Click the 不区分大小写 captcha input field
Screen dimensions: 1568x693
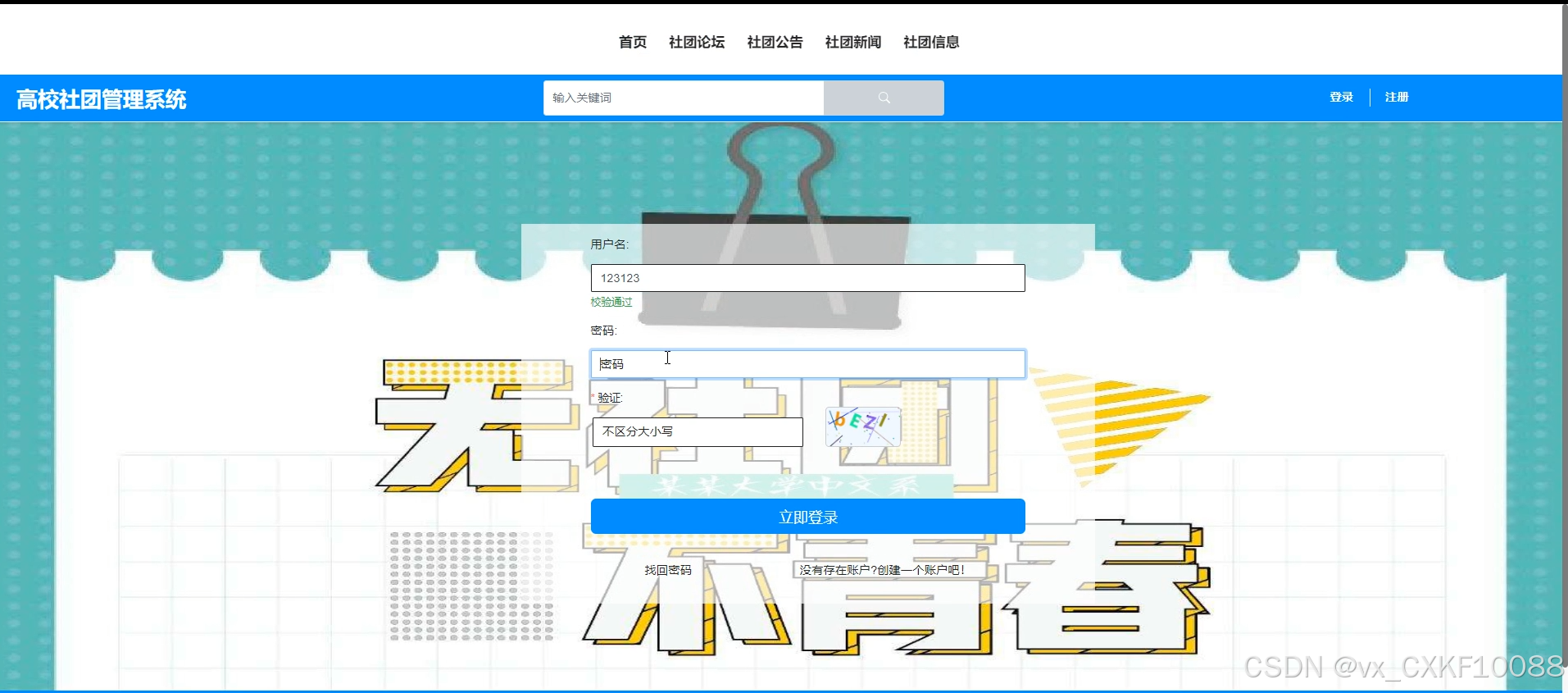click(x=698, y=431)
